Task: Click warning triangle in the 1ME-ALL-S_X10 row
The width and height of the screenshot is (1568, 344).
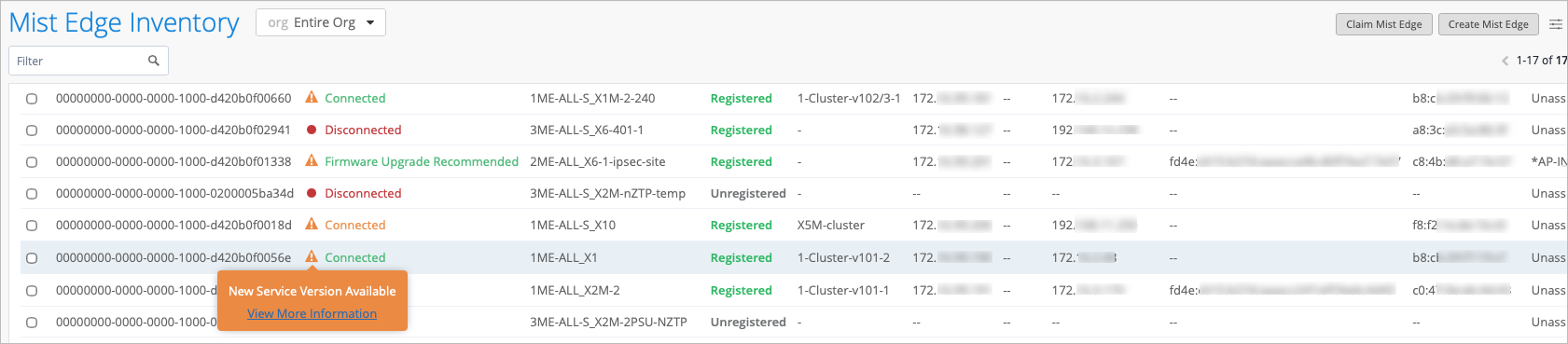Action: click(312, 224)
